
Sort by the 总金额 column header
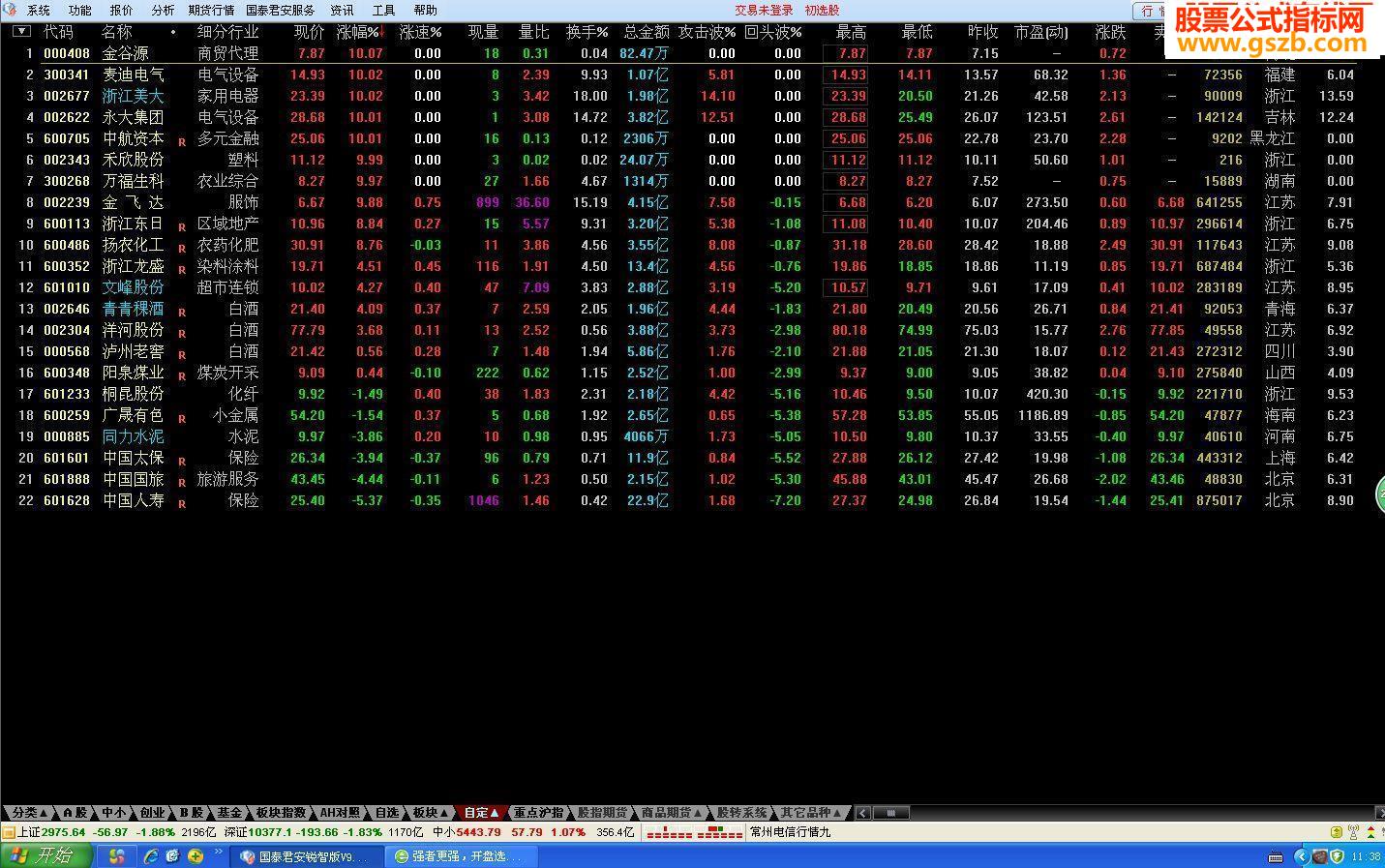coord(646,32)
